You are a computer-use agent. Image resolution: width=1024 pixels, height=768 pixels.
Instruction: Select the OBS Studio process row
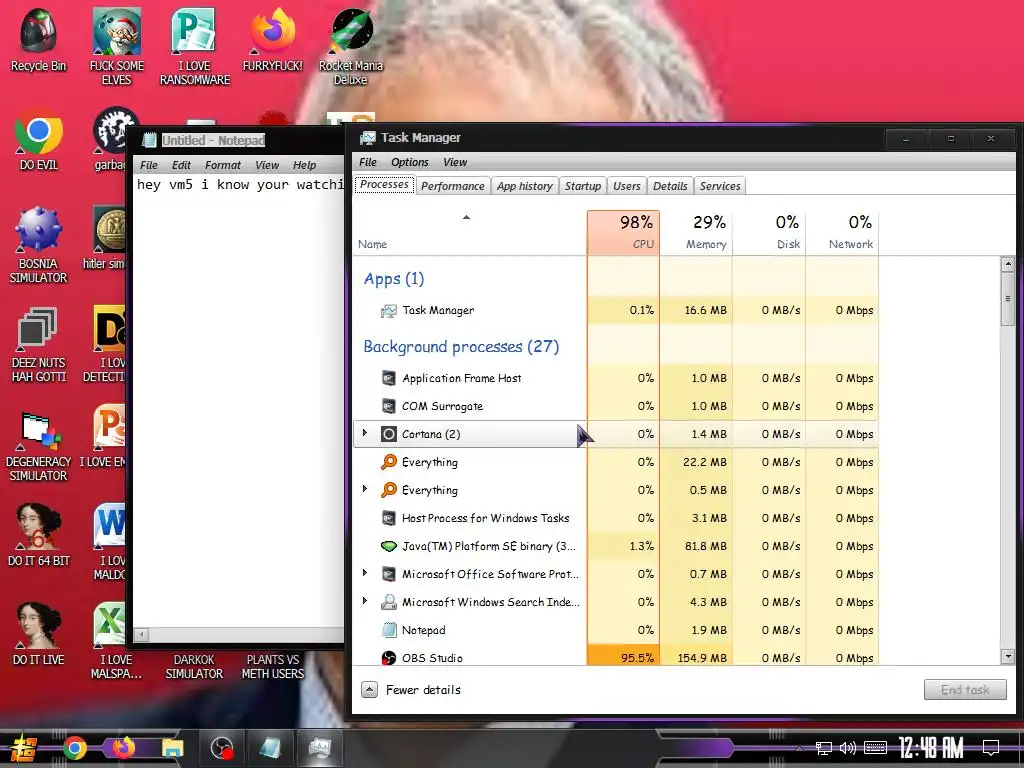(615, 658)
